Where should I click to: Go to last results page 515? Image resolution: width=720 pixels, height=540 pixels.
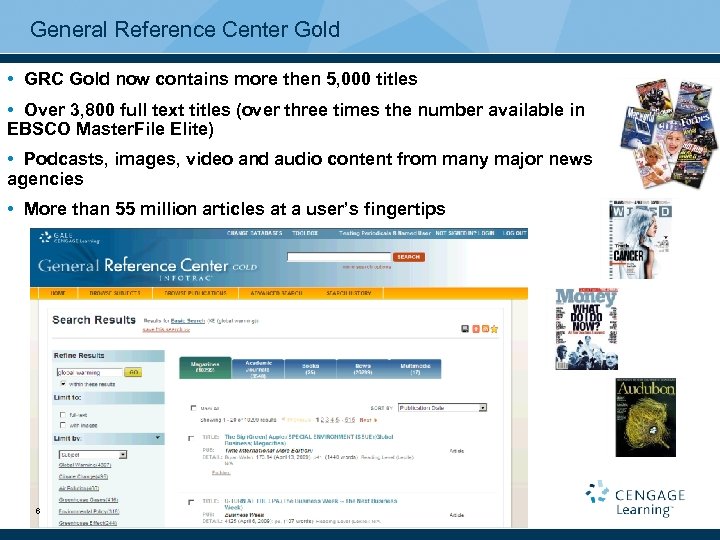[350, 420]
